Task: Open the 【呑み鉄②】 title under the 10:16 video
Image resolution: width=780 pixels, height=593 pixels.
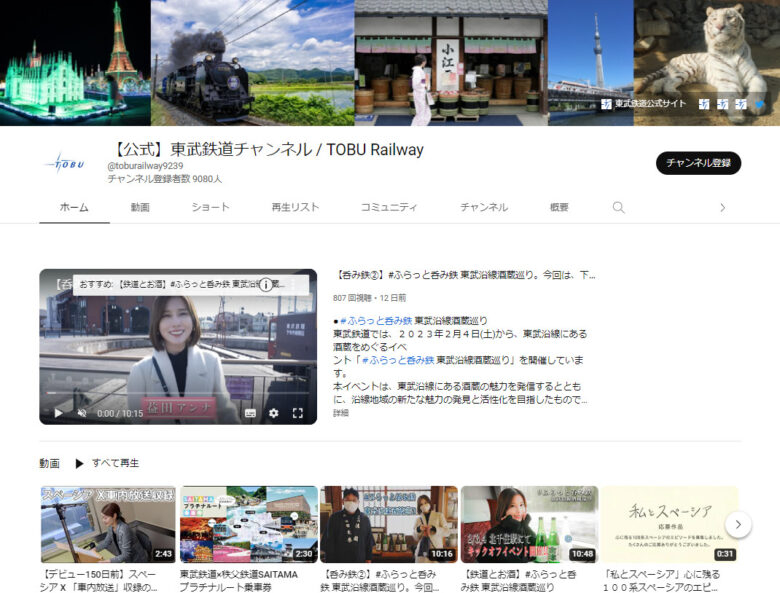Action: (x=380, y=581)
